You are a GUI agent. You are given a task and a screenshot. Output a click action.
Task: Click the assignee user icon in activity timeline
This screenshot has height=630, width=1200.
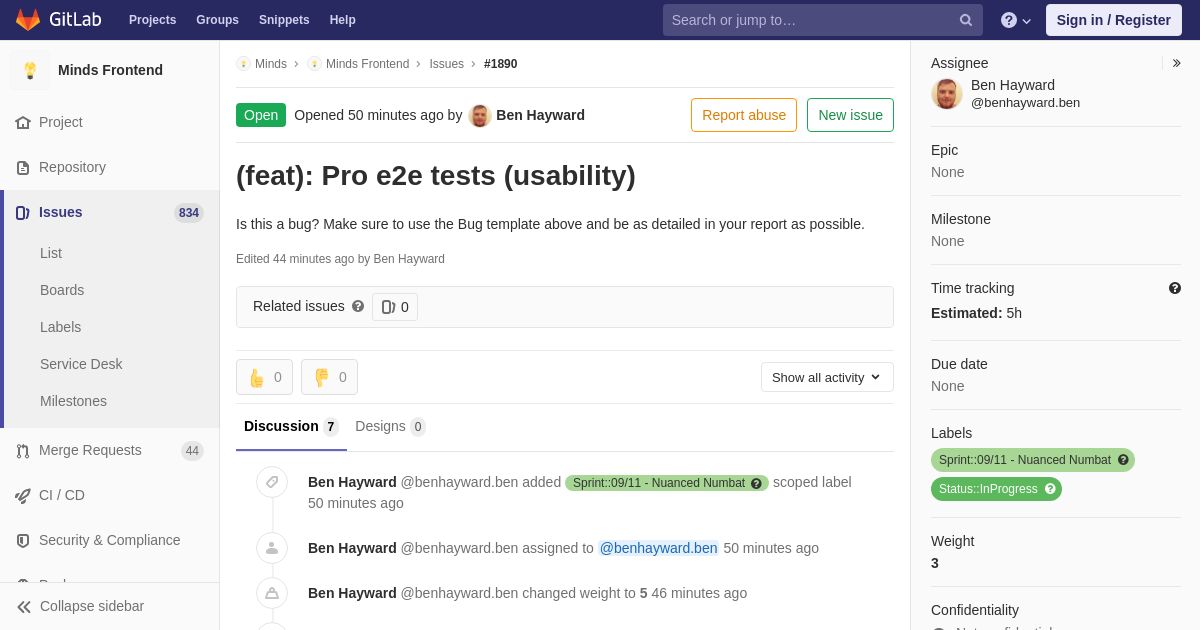tap(272, 548)
